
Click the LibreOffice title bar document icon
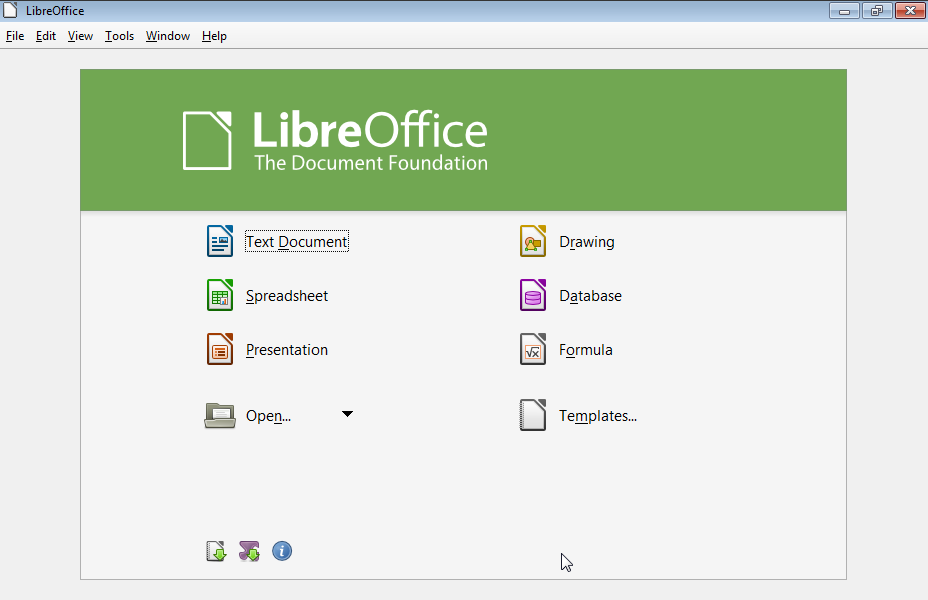(x=10, y=10)
